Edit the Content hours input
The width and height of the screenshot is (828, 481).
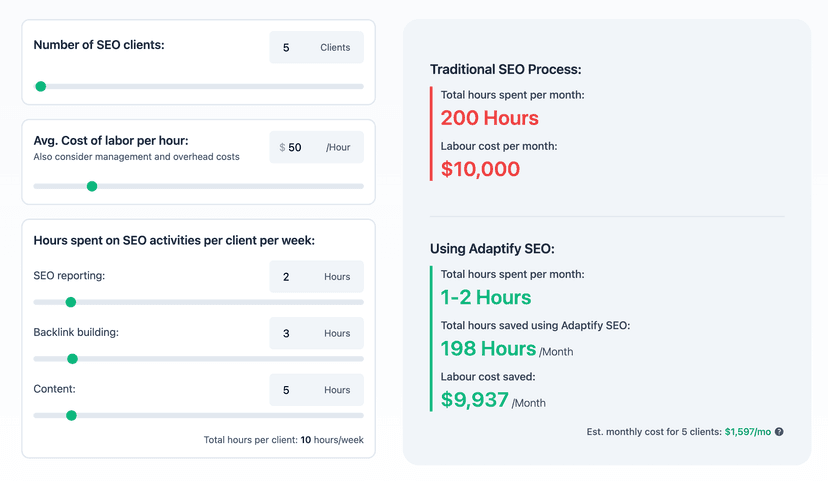[316, 390]
